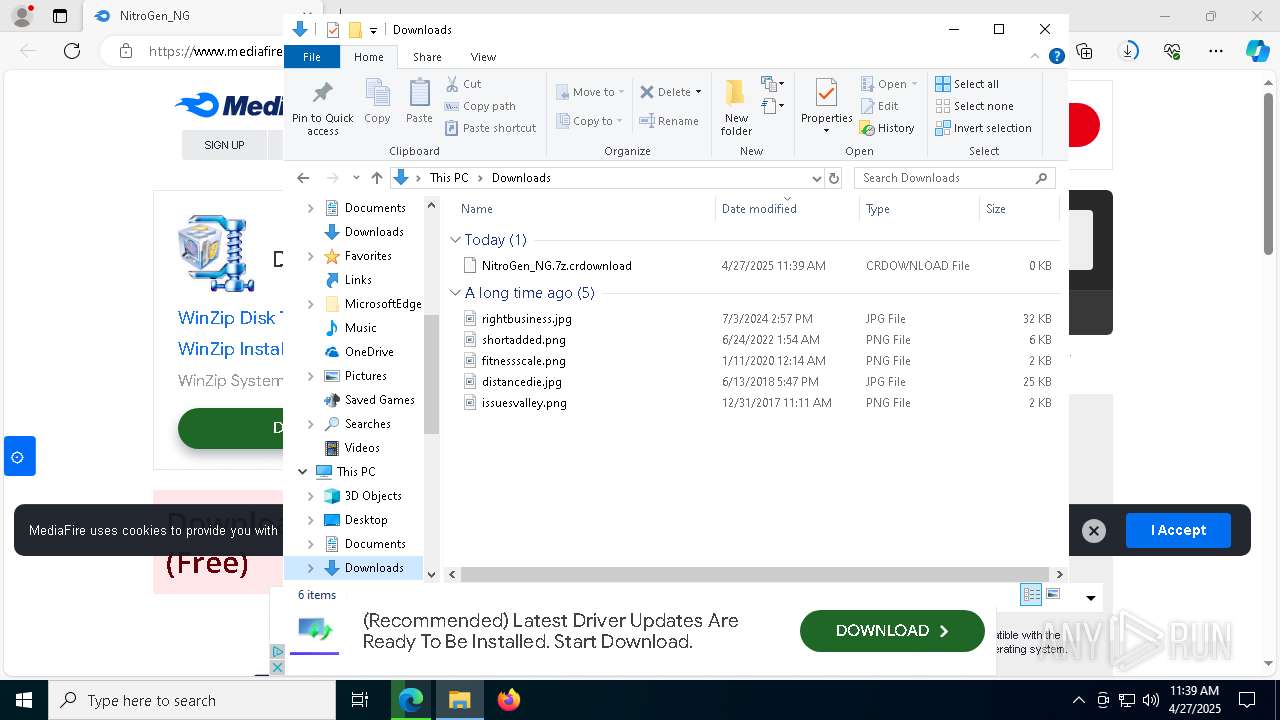Collapse A long time ago group
This screenshot has height=720, width=1280.
click(x=455, y=293)
